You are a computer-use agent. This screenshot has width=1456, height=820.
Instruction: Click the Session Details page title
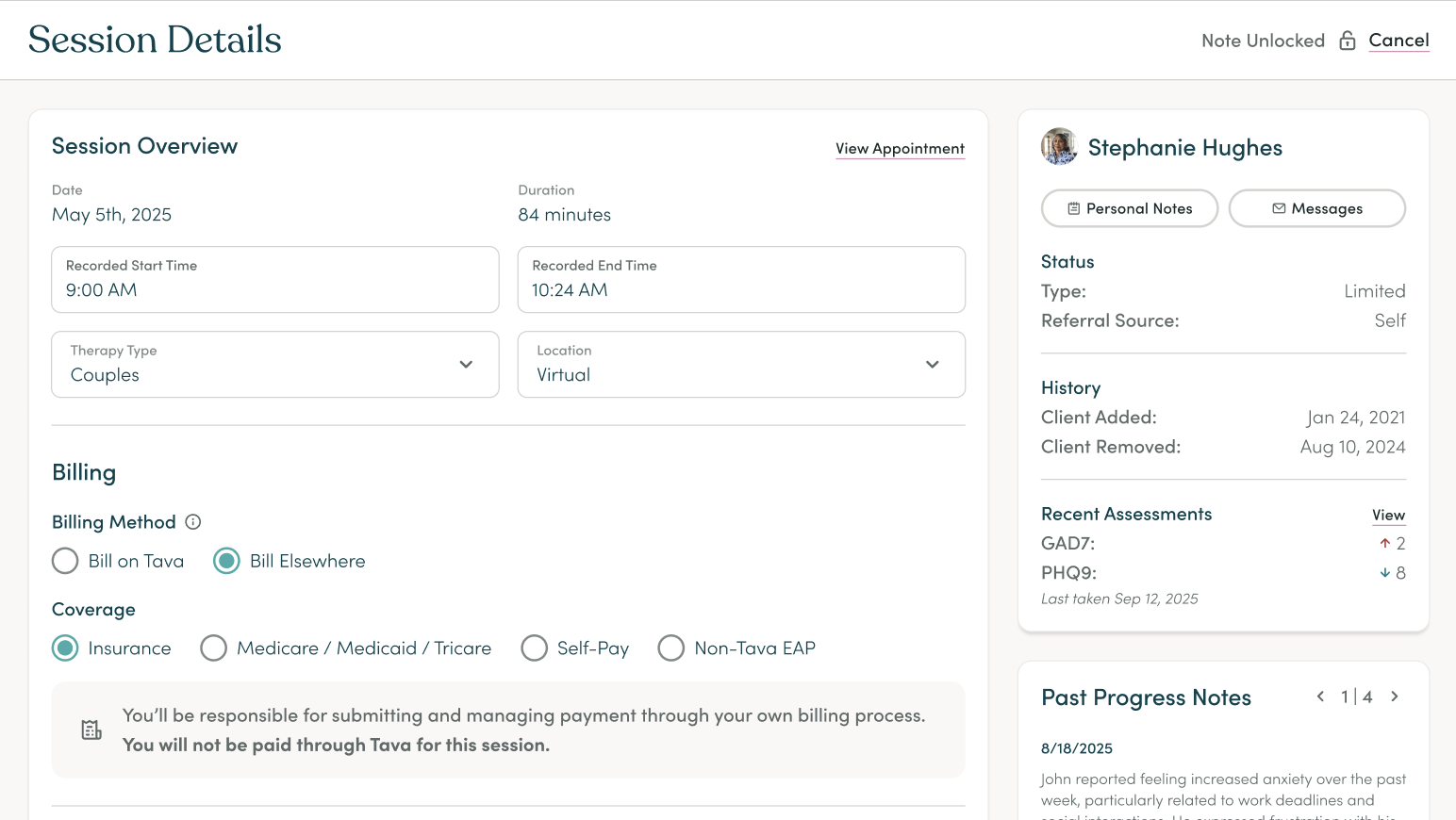point(155,40)
